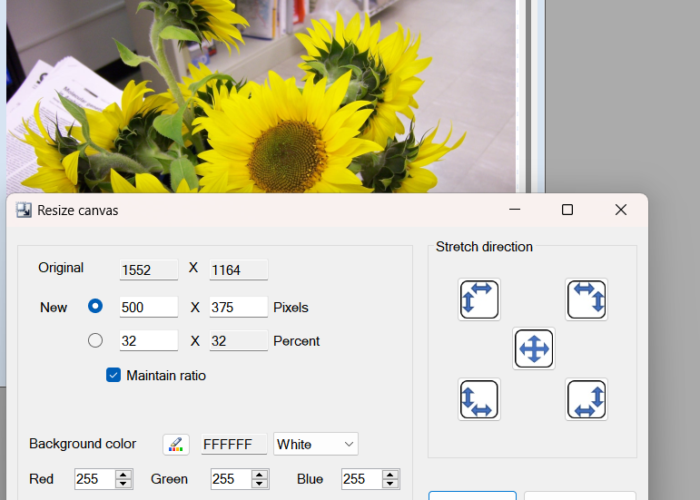This screenshot has width=700, height=500.
Task: Select top-left stretch direction icon
Action: [x=479, y=299]
